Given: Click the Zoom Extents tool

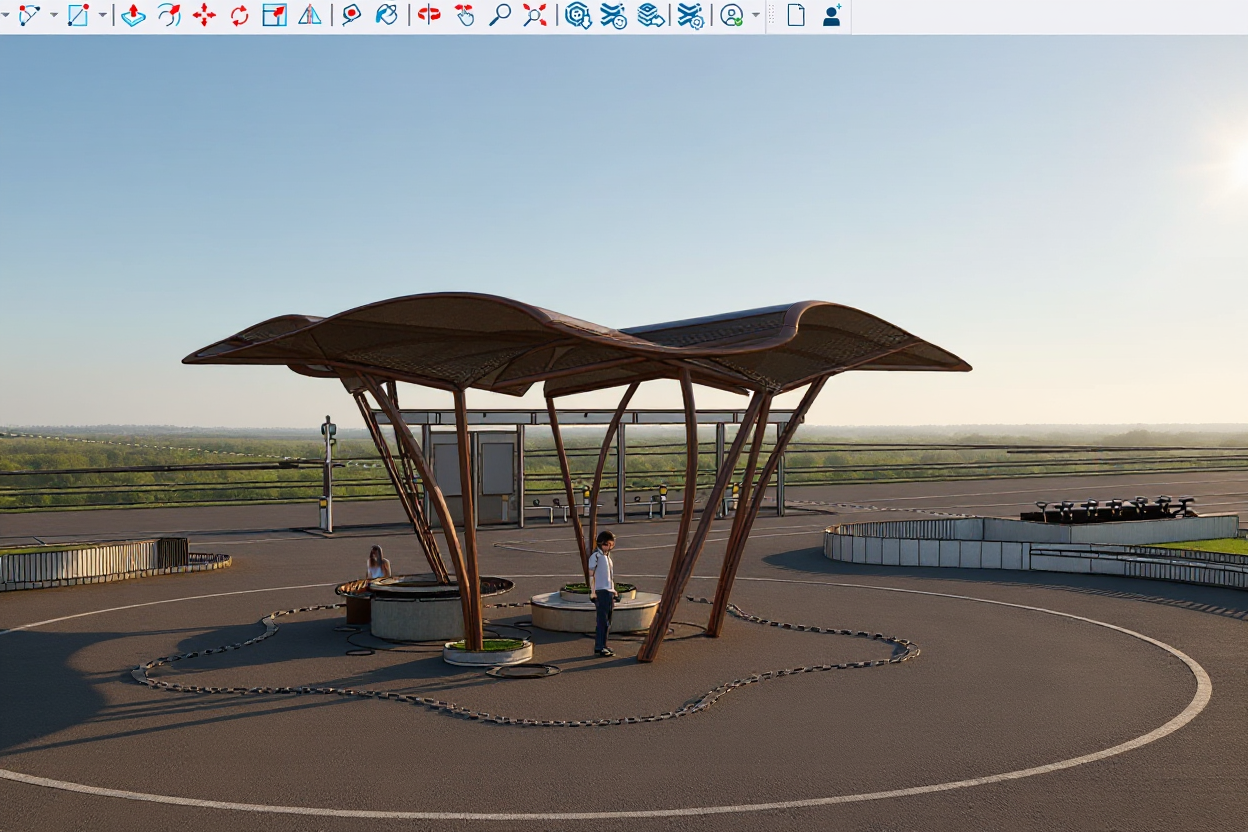Looking at the screenshot, I should [535, 15].
